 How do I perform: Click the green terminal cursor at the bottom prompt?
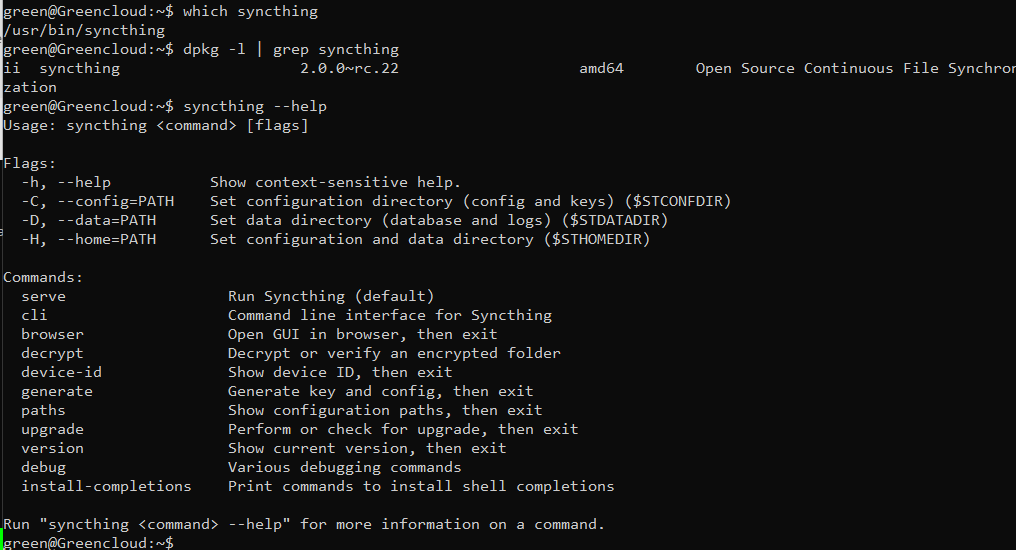click(1, 539)
